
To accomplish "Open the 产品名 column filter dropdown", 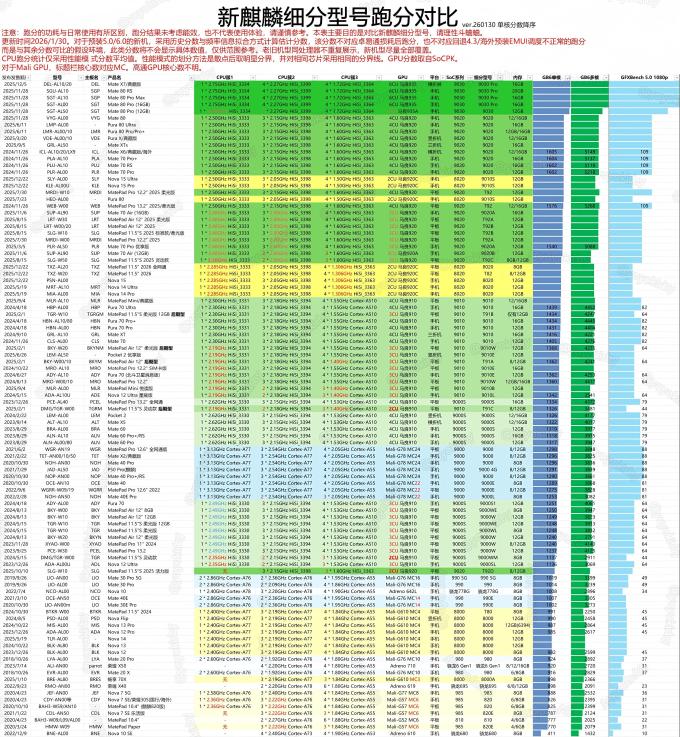I will [x=190, y=77].
